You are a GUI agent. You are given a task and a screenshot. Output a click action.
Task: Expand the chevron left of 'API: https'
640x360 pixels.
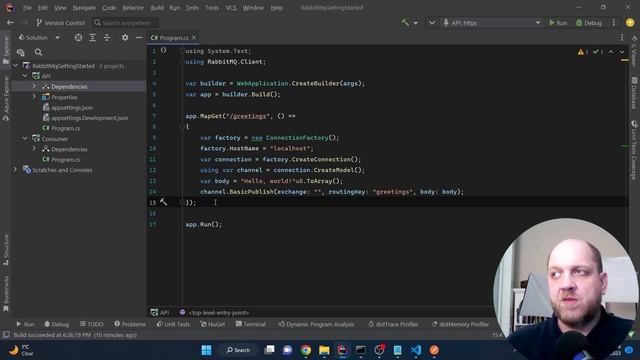(432, 23)
